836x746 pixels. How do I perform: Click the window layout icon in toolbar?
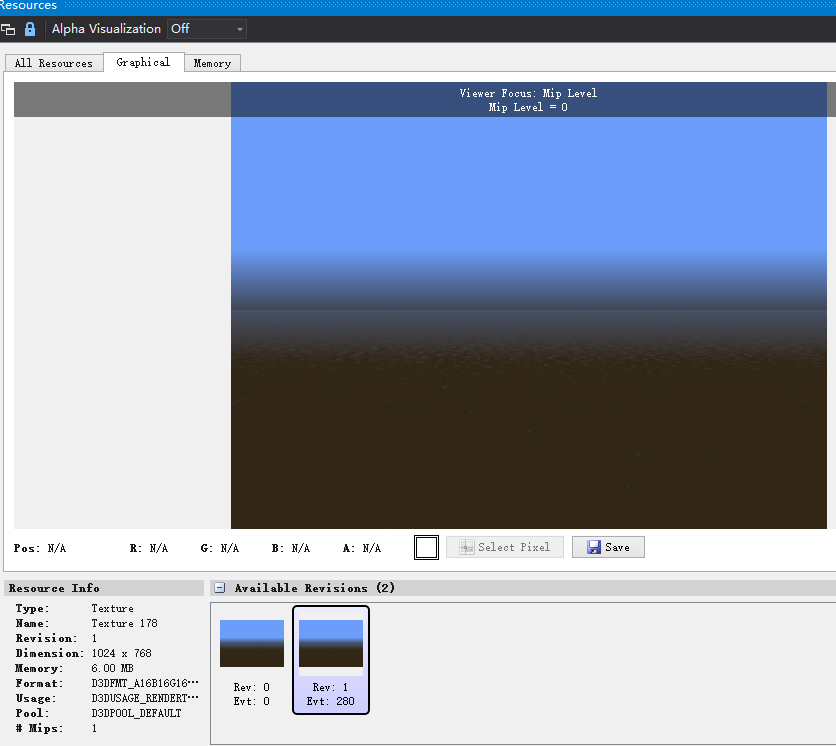(x=8, y=29)
